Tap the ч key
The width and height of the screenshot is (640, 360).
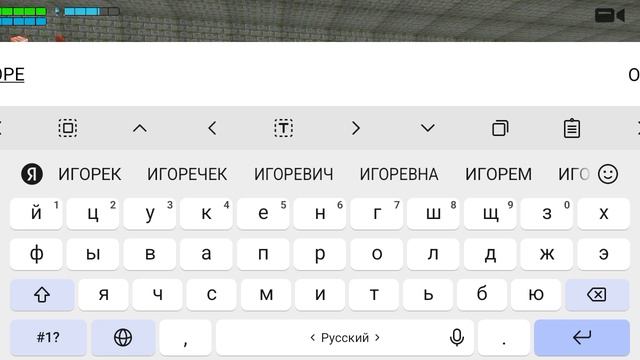[158, 294]
